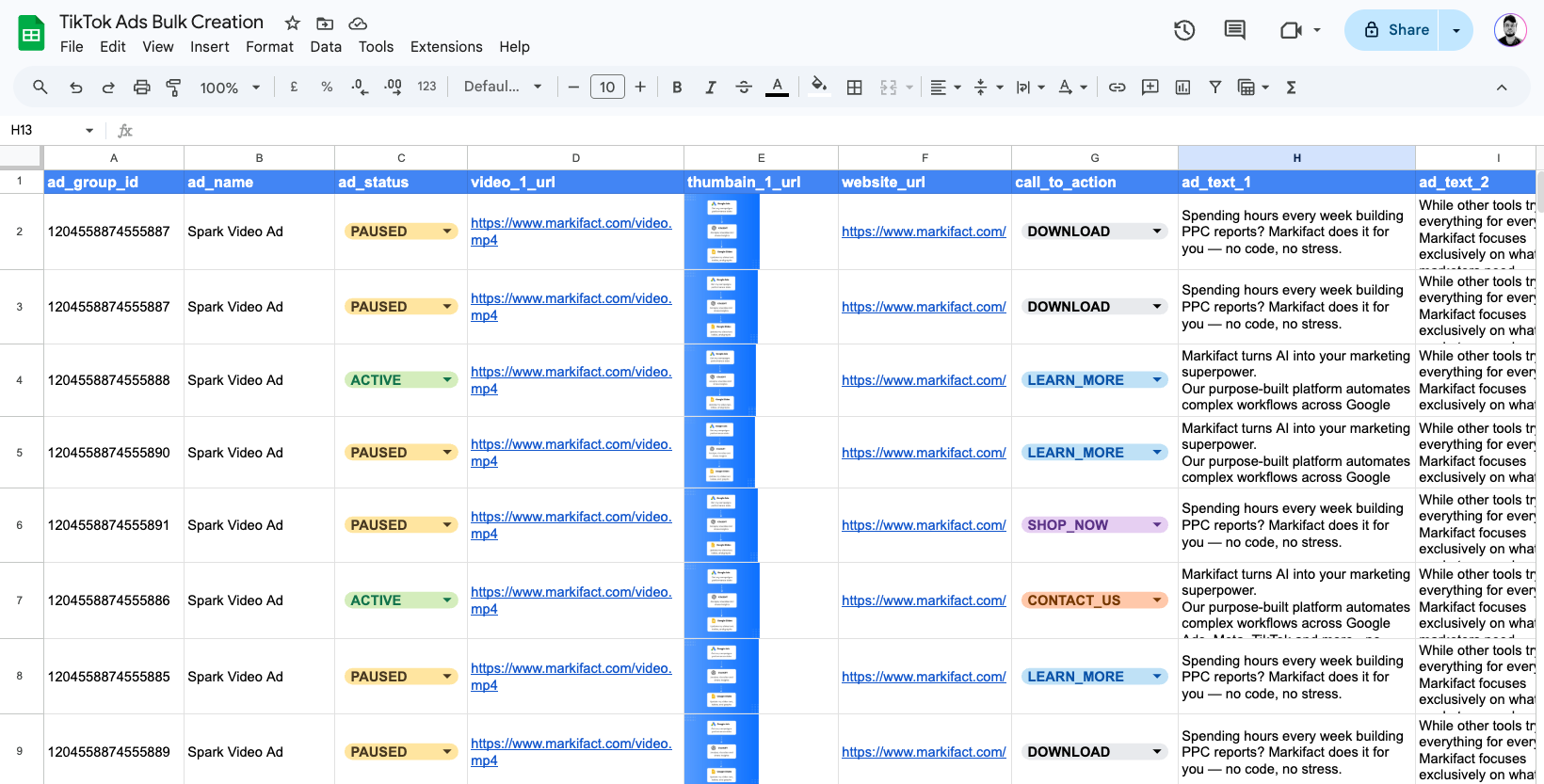Open website URL link in row 7
This screenshot has height=784, width=1544.
pos(924,600)
